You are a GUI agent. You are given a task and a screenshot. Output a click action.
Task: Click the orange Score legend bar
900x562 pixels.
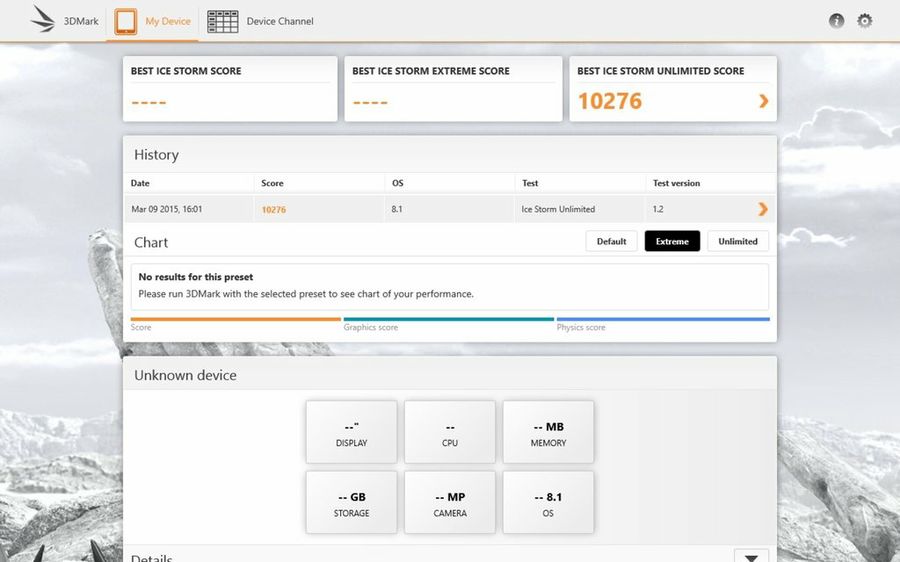(235, 319)
